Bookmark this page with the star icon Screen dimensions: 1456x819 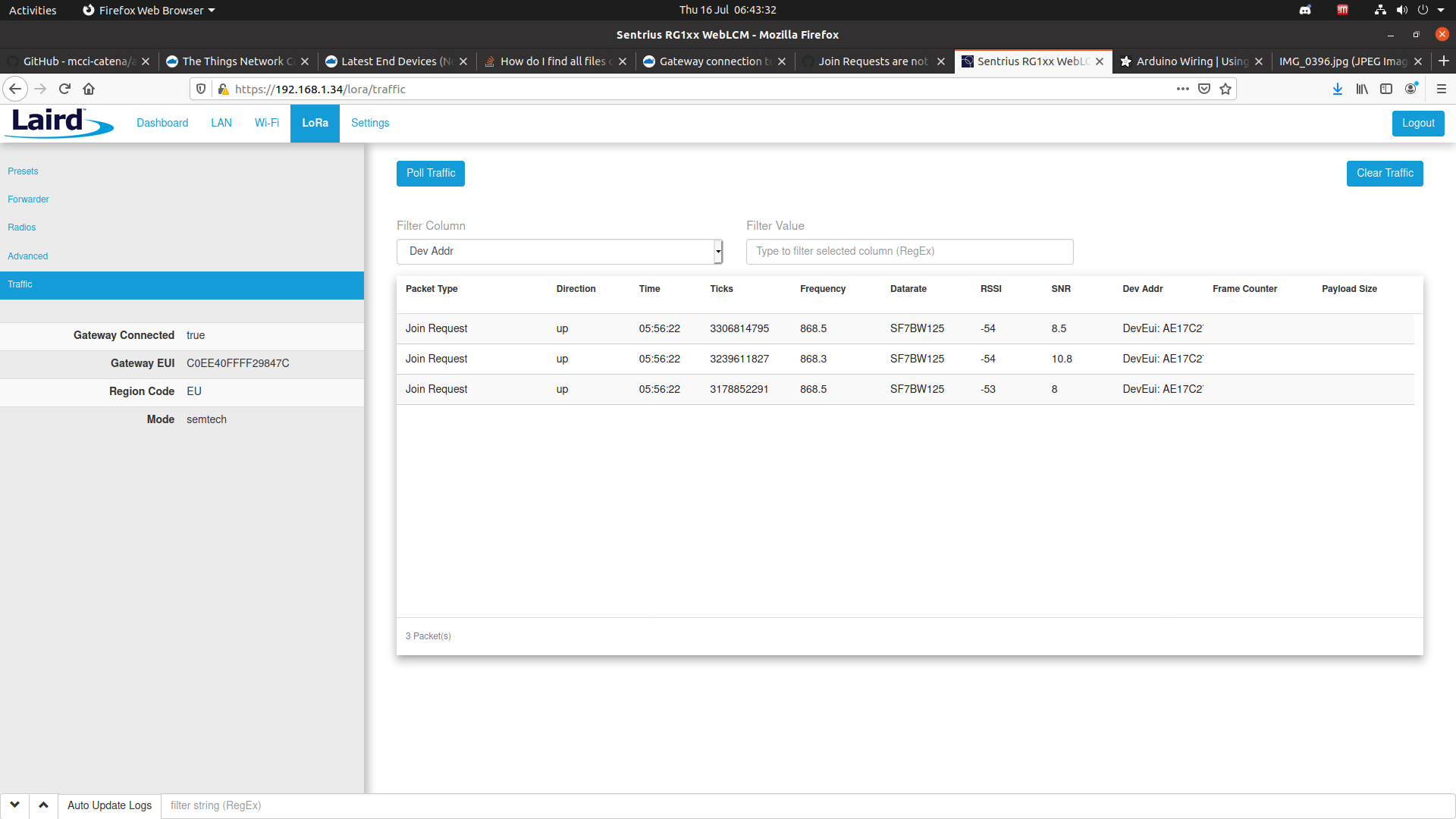[1225, 89]
